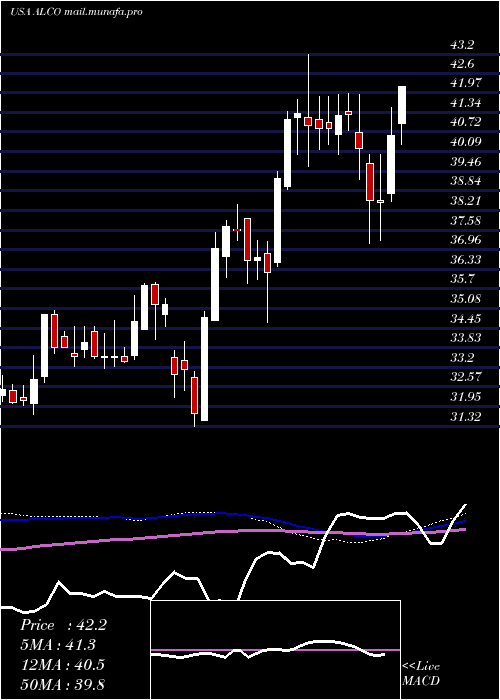500x700 pixels.
Task: Click inside the Live MACD inset chart
Action: 275,650
